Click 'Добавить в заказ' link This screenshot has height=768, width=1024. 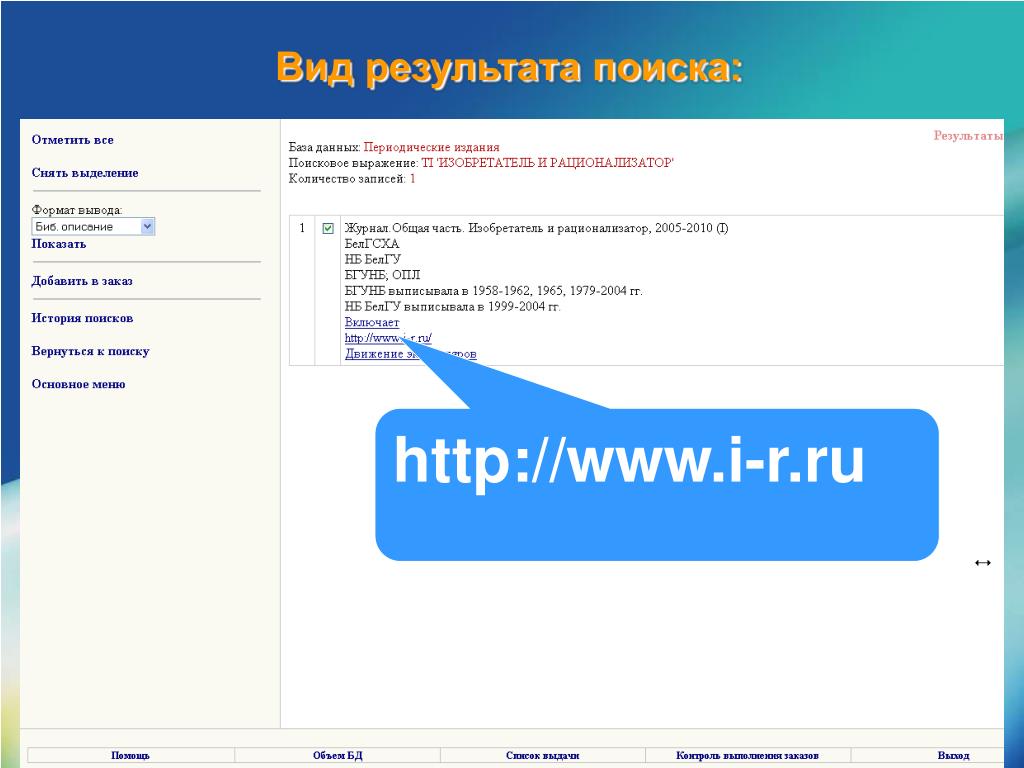point(82,281)
